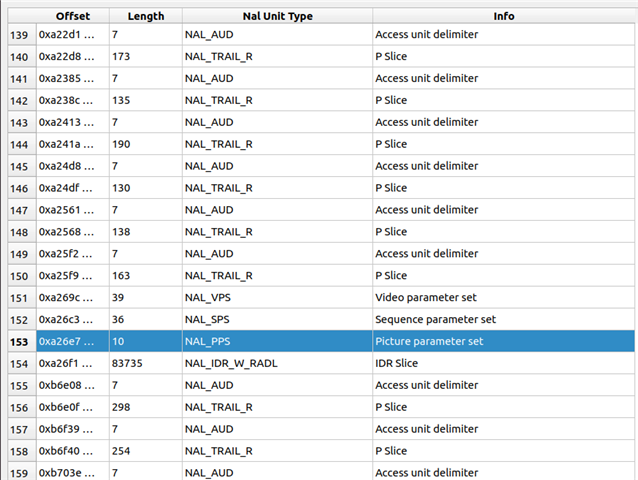
Task: Select the Video parameter set info cell
Action: 504,297
